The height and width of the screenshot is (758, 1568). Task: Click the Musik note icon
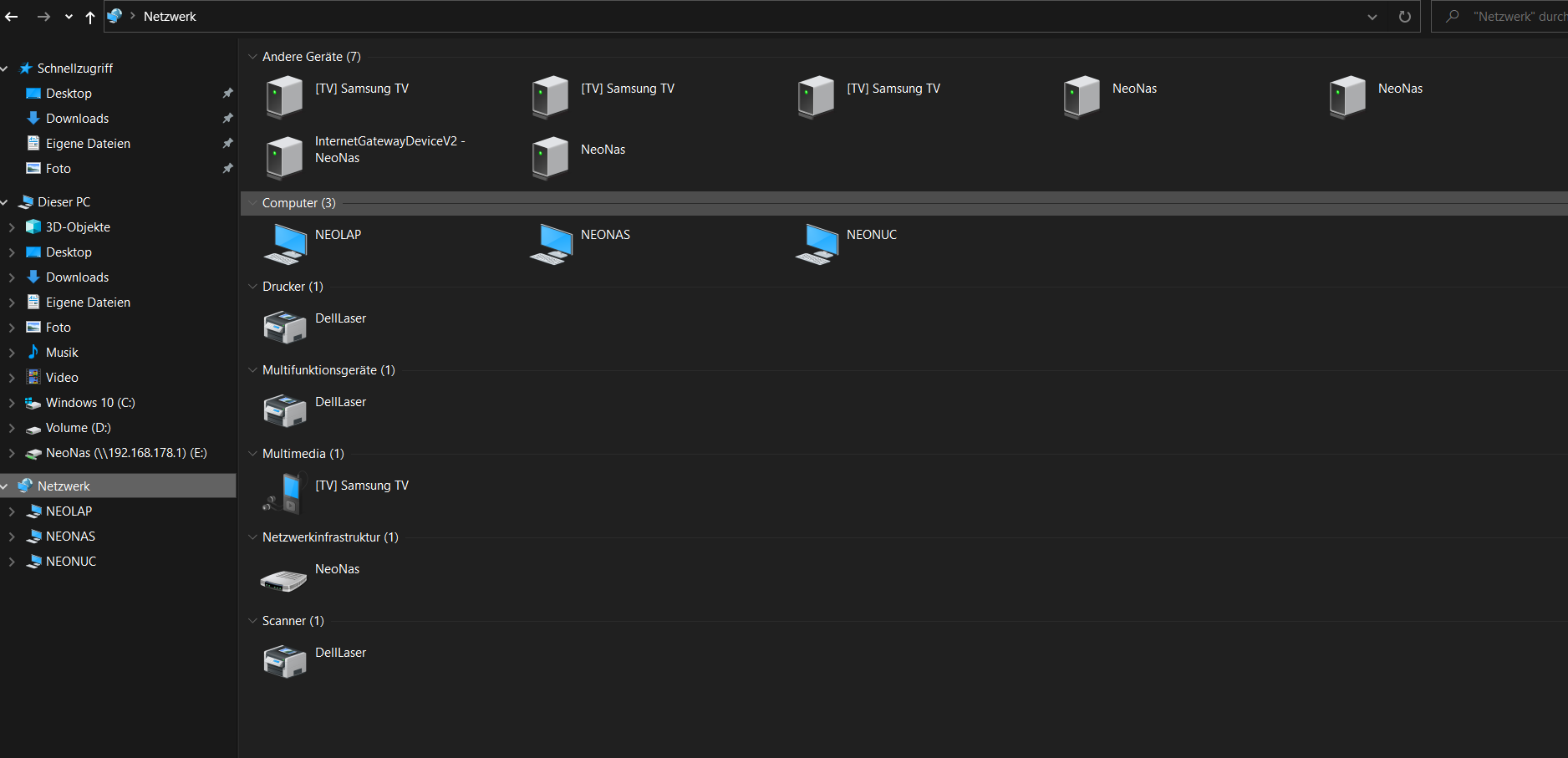tap(33, 352)
